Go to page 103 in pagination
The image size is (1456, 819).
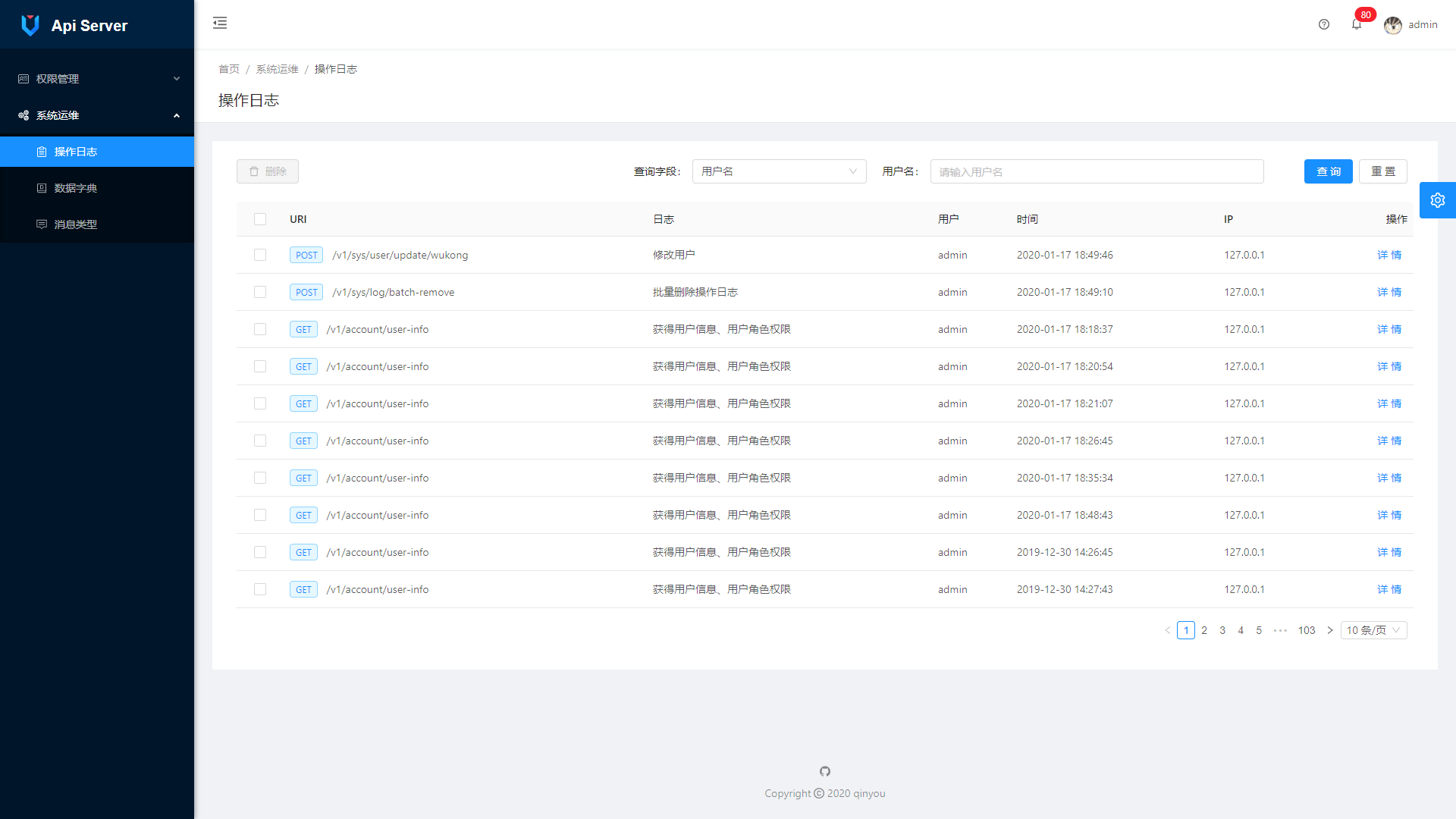(x=1306, y=630)
